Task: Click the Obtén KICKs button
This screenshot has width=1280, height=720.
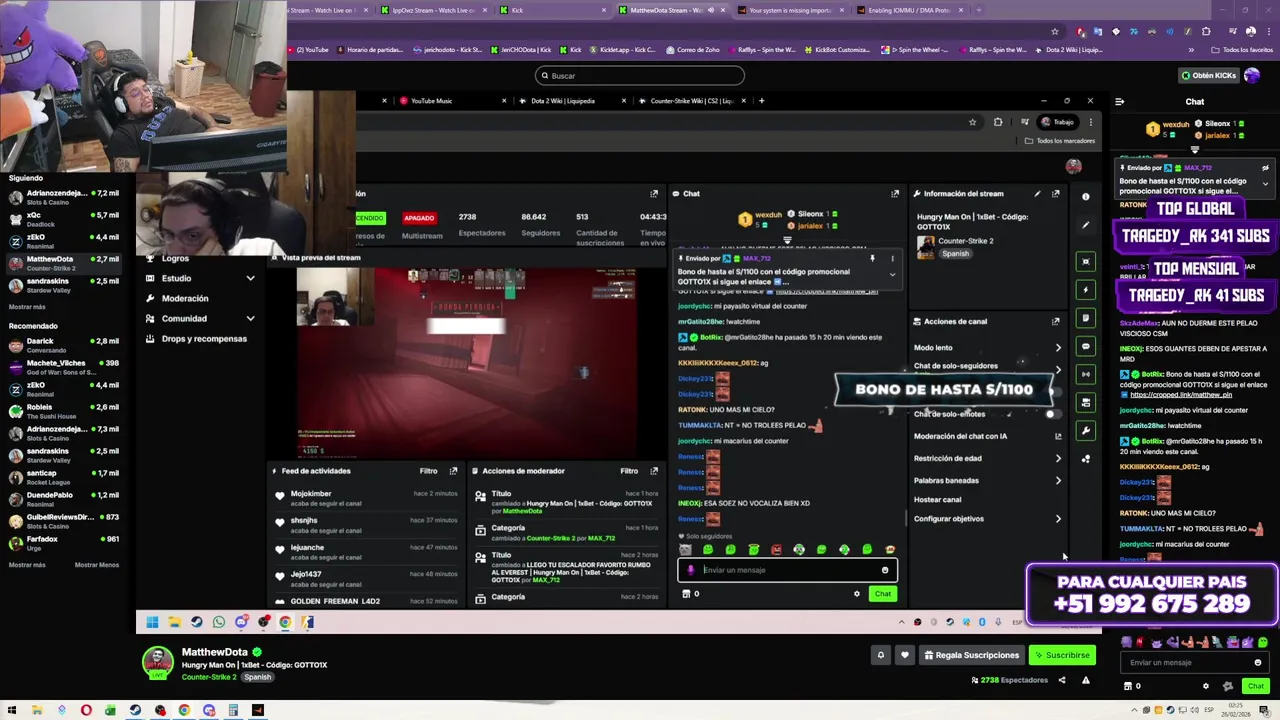Action: point(1208,75)
